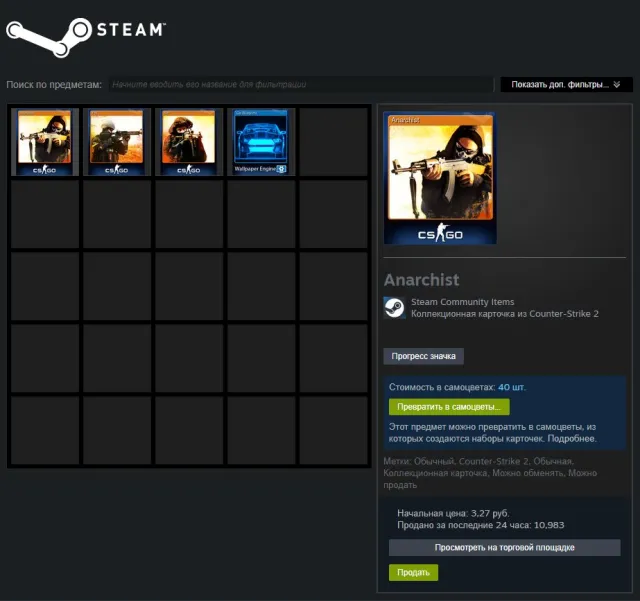Click the 'Anarchist' item title
Screen dimensions: 640x601
pyautogui.click(x=422, y=280)
